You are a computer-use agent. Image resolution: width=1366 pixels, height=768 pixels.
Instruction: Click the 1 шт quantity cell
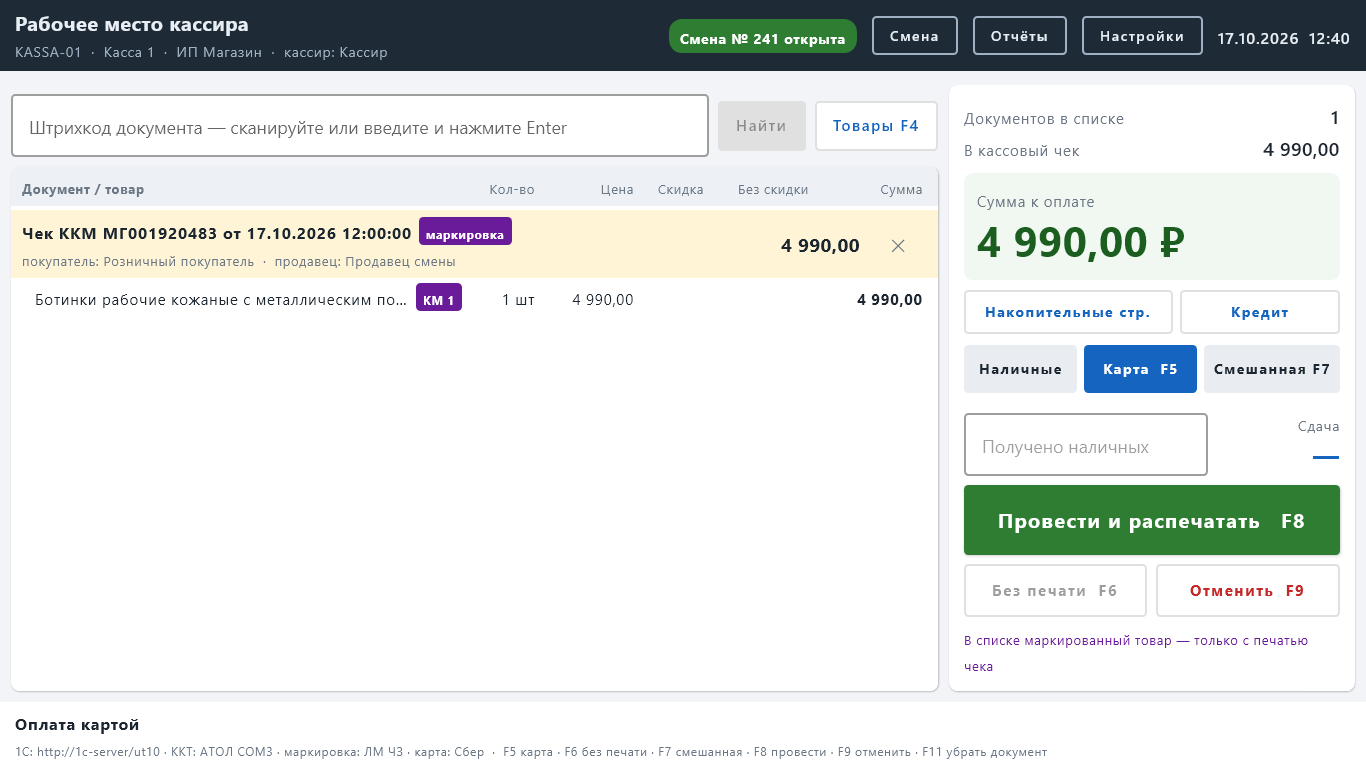(x=518, y=300)
